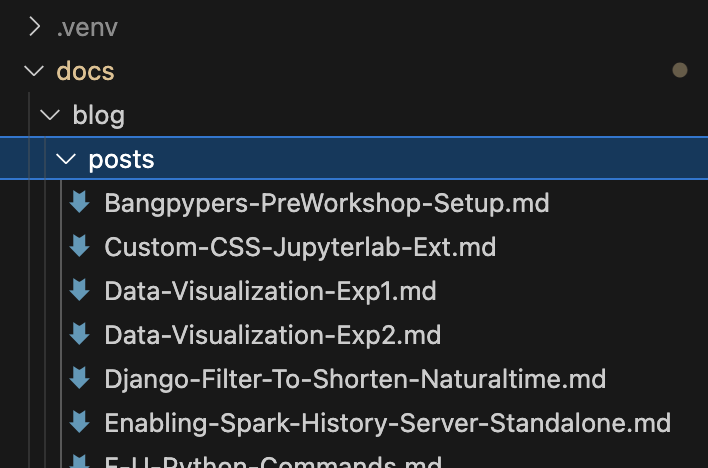
Task: Open Bangpypers-PreWorkshop-Setup.md file
Action: (x=327, y=203)
